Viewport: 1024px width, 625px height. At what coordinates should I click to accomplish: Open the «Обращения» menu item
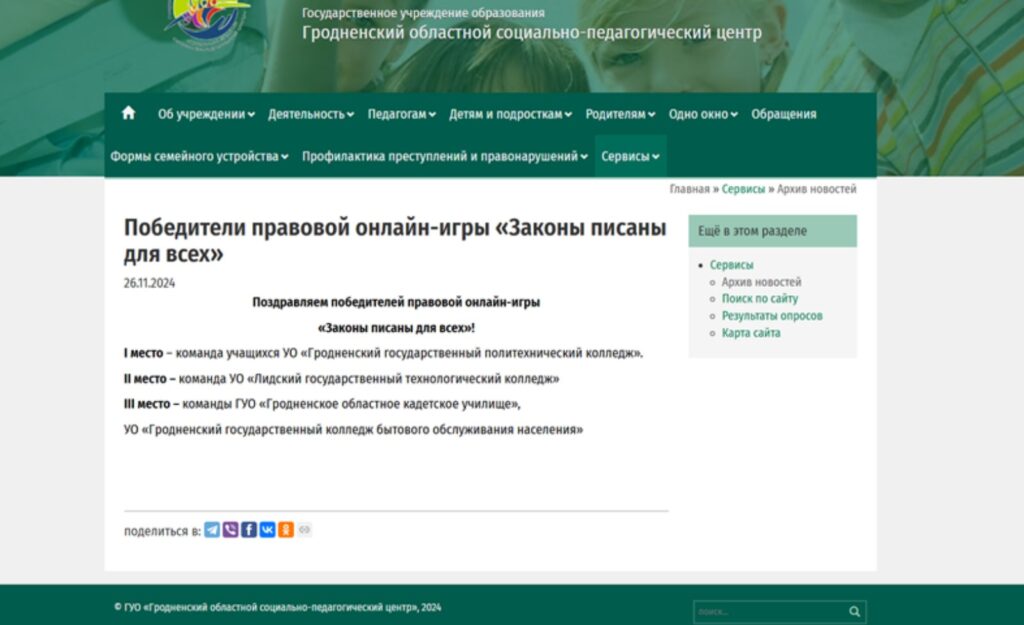(x=783, y=114)
